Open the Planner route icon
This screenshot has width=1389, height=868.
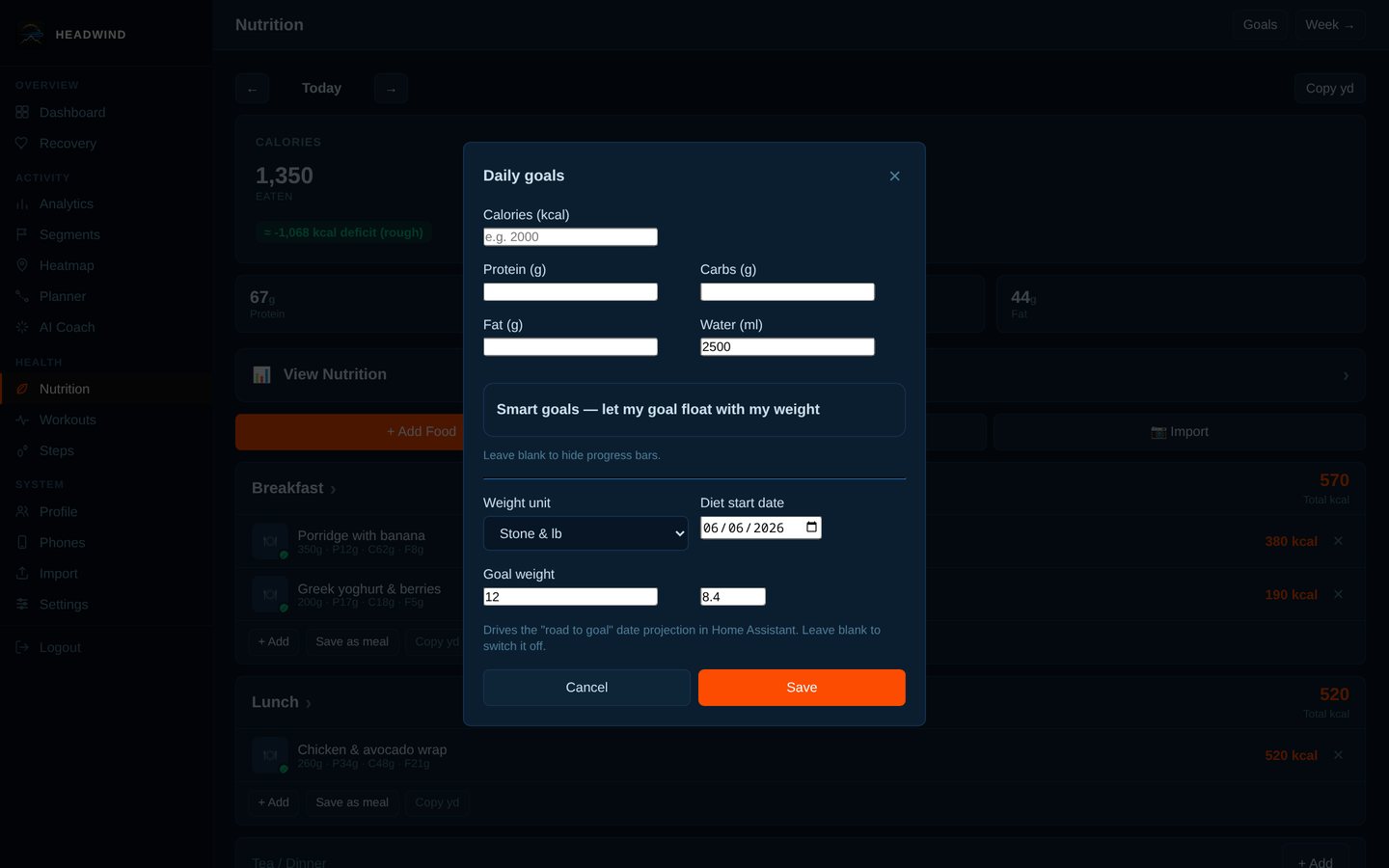tap(22, 296)
